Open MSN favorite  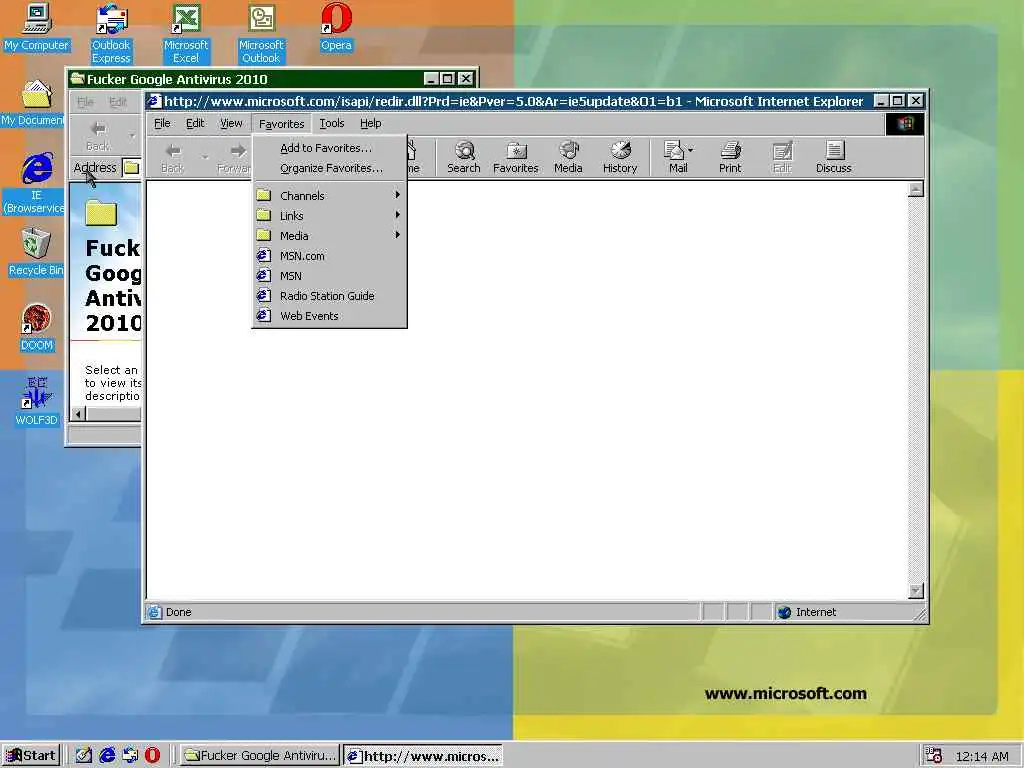coord(329,276)
